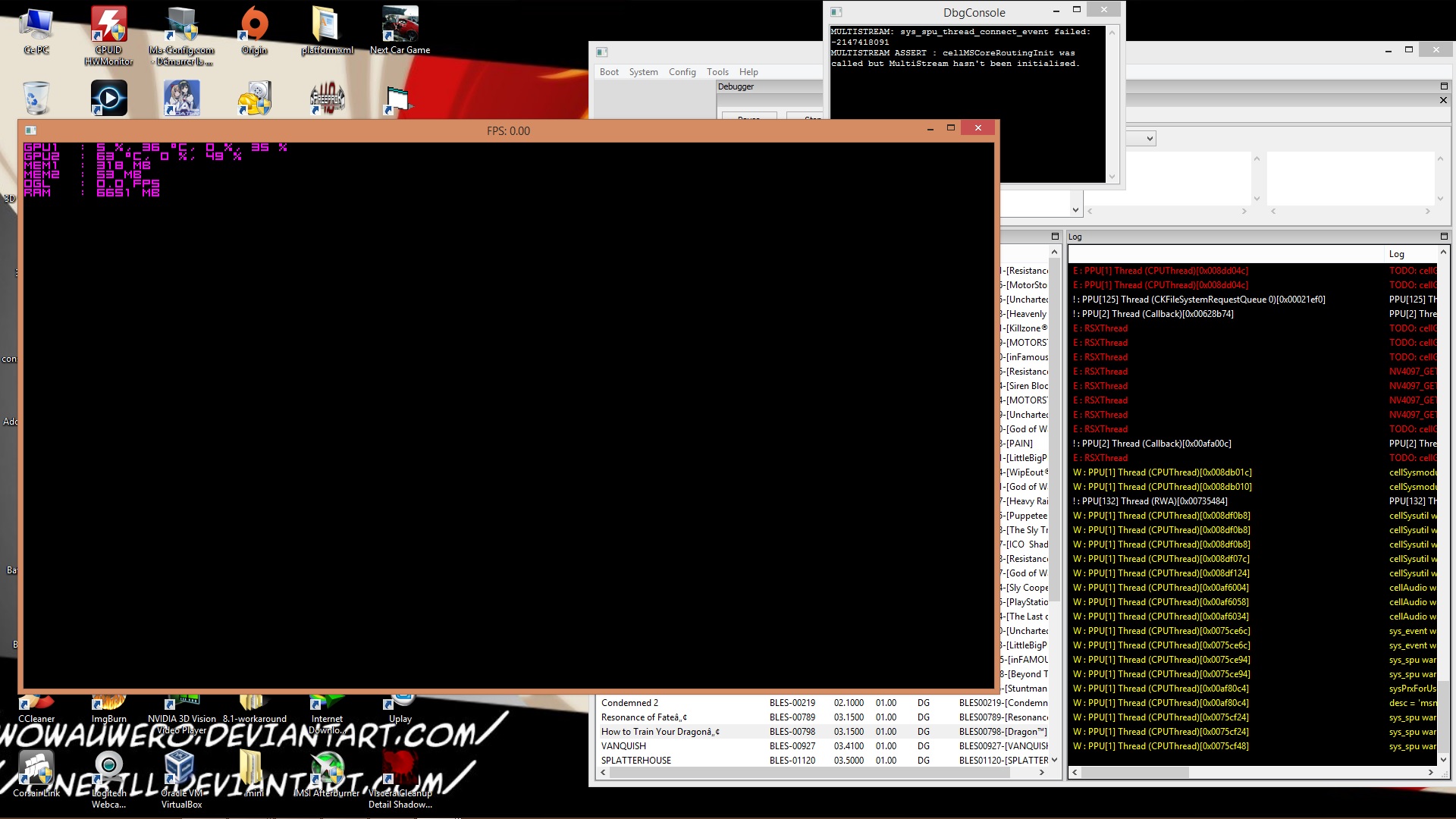Click the close X on the debugger panel
The height and width of the screenshot is (819, 1456).
(x=1443, y=100)
